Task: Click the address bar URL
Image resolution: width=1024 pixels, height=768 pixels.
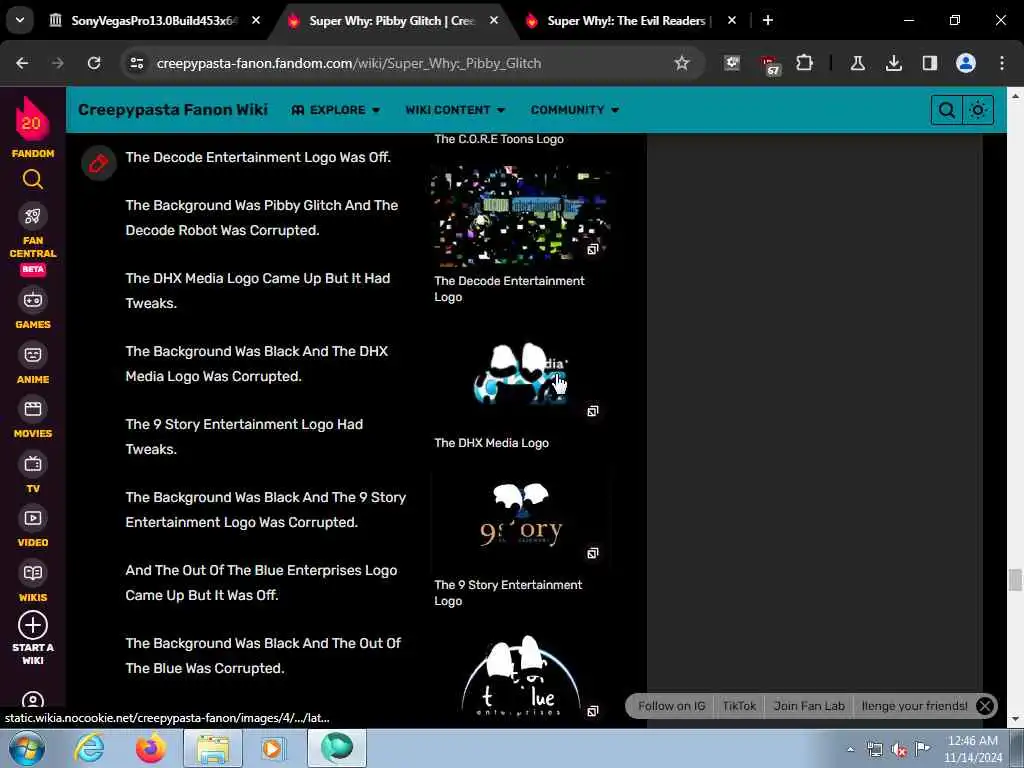Action: click(349, 63)
